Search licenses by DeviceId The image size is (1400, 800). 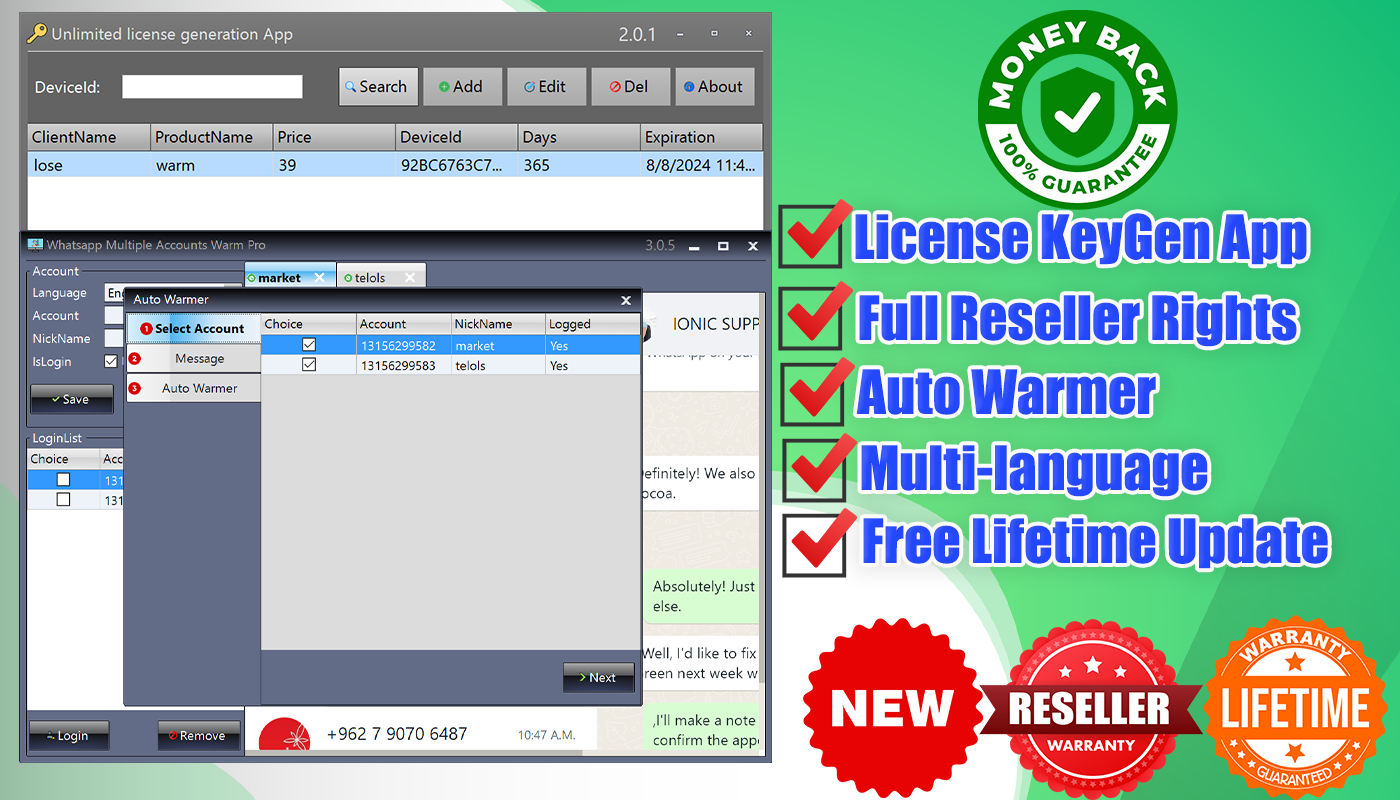click(379, 87)
